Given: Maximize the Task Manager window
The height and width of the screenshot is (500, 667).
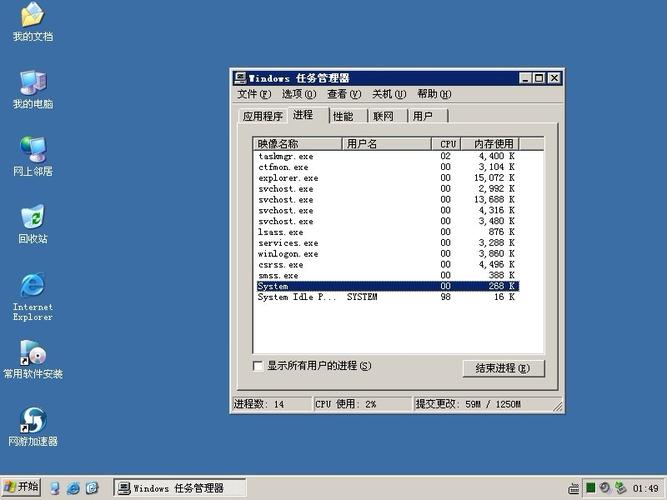Looking at the screenshot, I should click(539, 78).
